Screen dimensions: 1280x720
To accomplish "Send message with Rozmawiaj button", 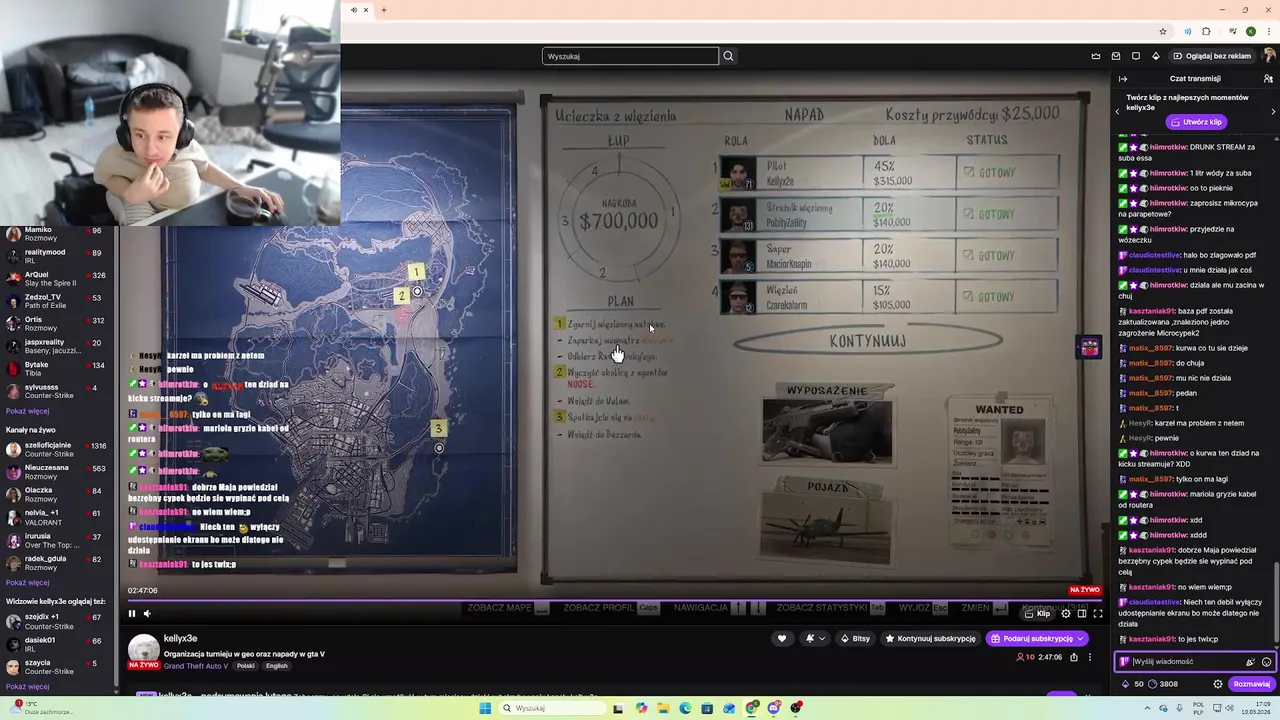I will pos(1251,684).
